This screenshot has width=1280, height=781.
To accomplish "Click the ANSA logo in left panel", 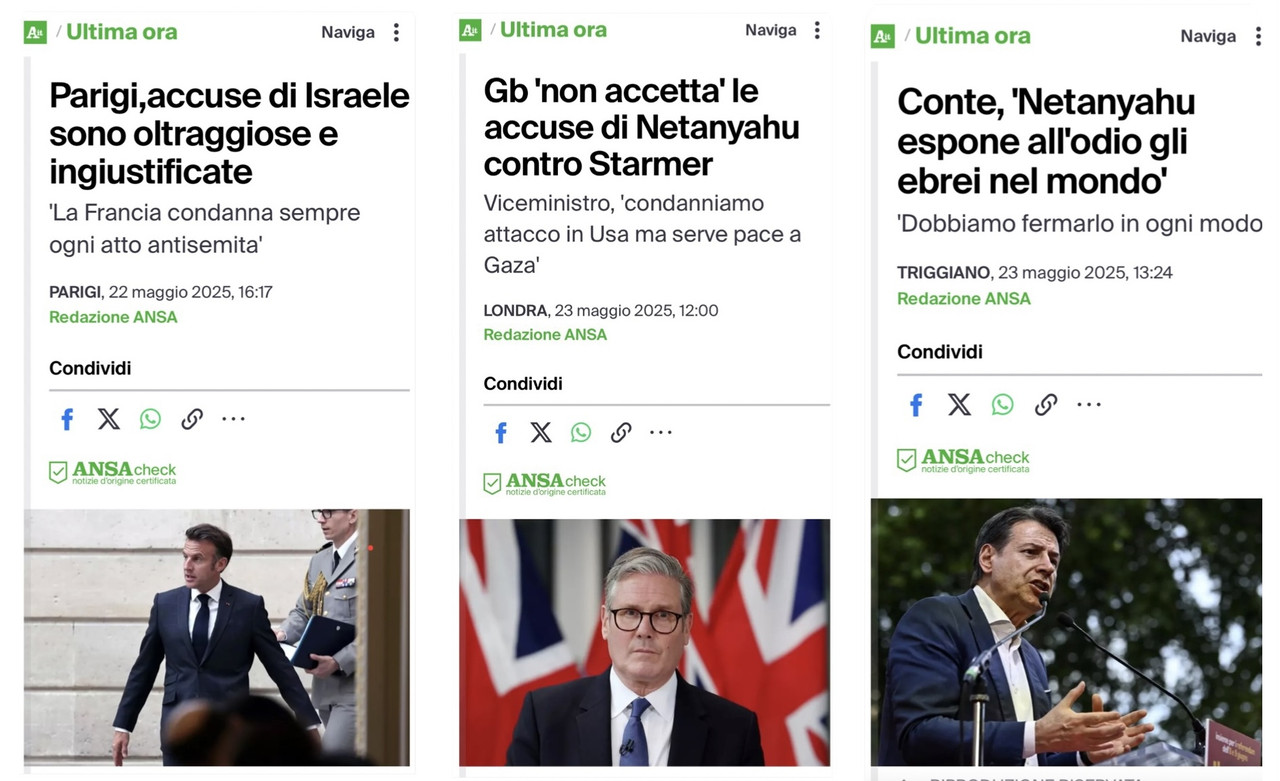I will [x=35, y=32].
